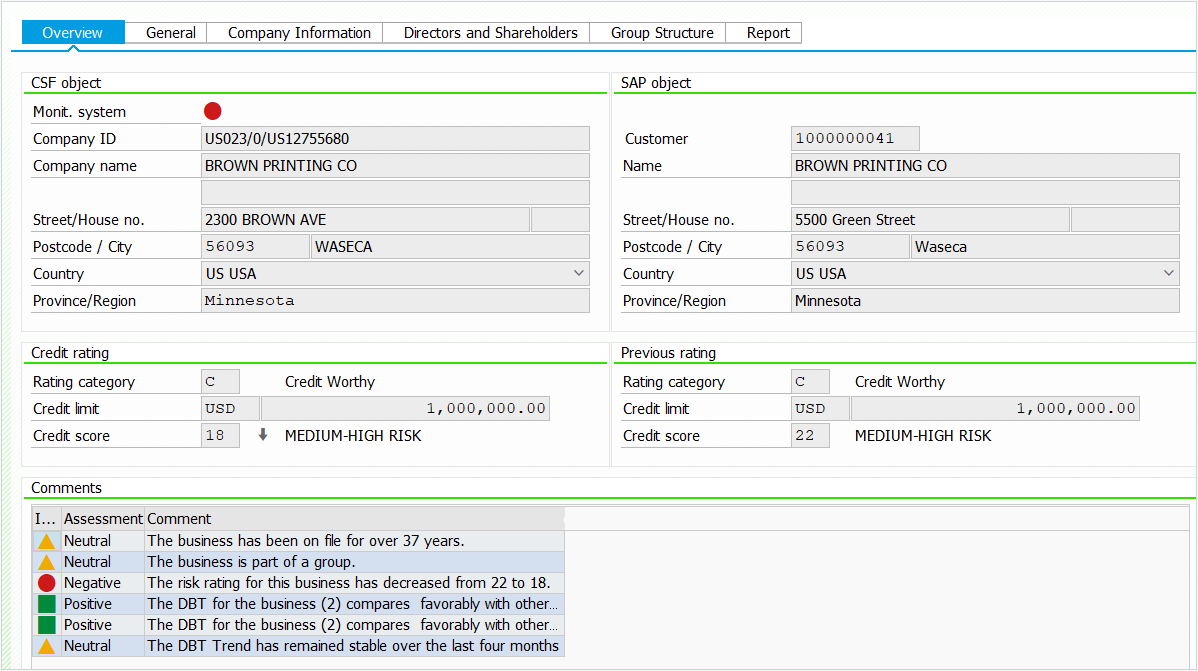Click the warning triangle for 37 years comment
This screenshot has height=671, width=1198.
46,541
